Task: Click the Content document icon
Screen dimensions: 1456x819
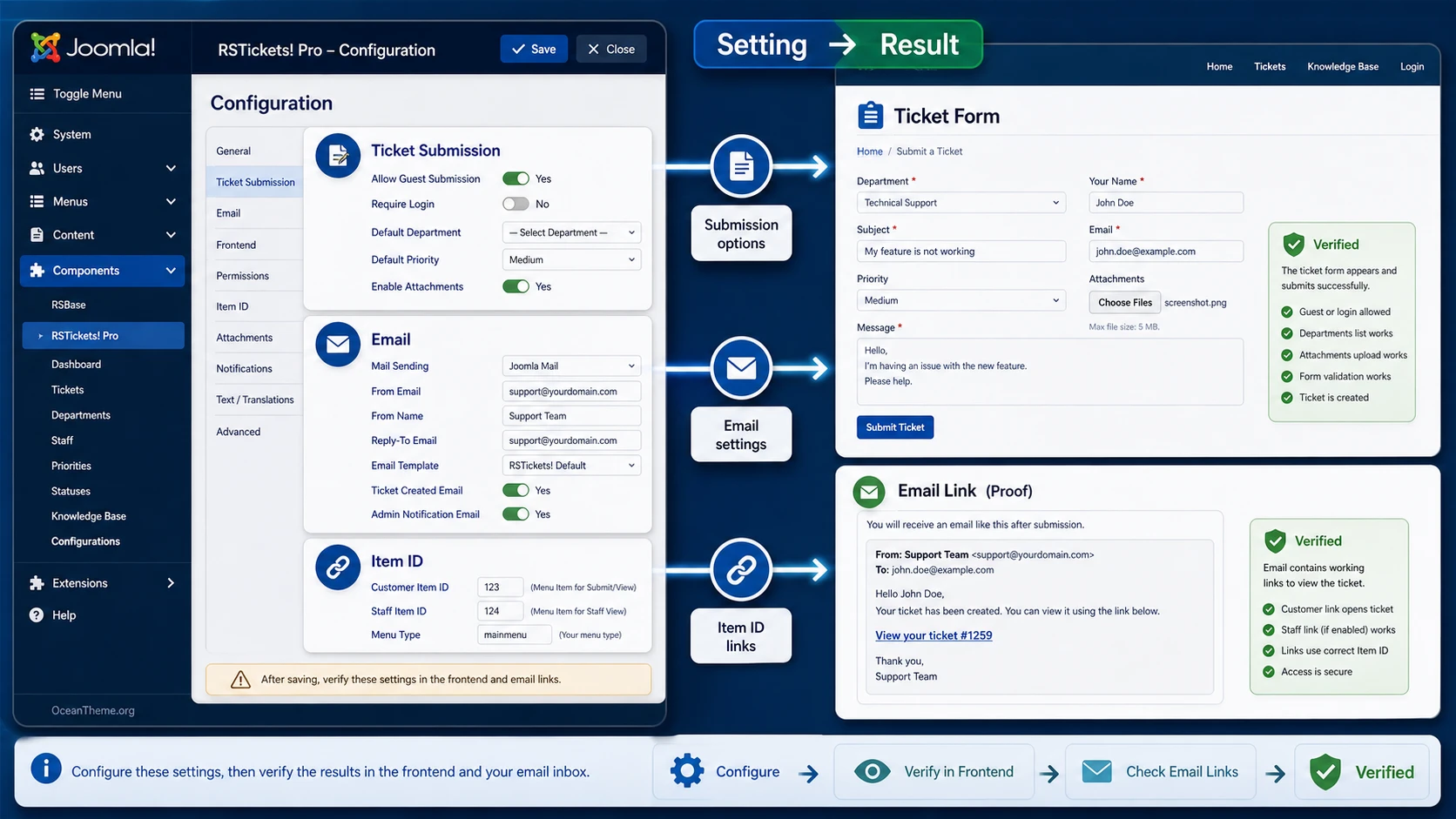Action: pos(37,235)
